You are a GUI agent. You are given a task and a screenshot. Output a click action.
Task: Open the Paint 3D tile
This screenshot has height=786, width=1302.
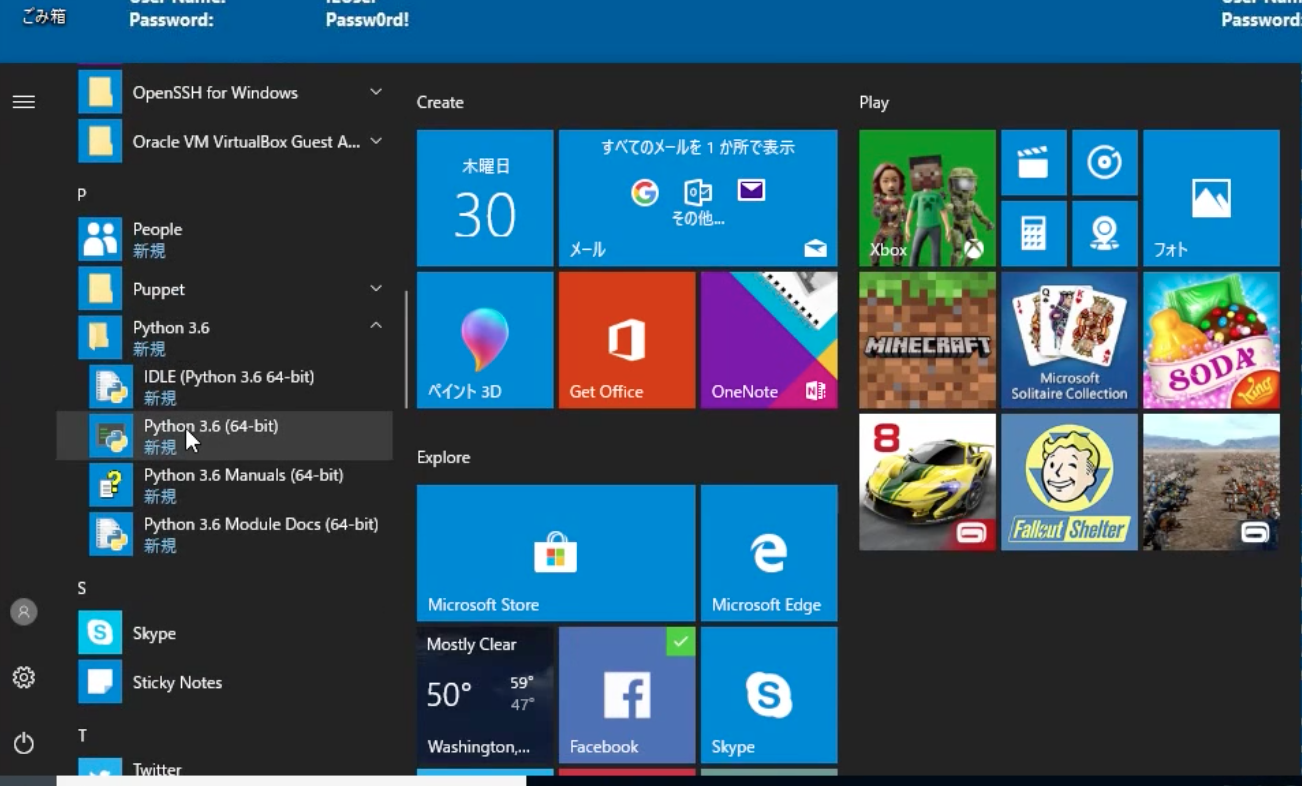(x=485, y=340)
